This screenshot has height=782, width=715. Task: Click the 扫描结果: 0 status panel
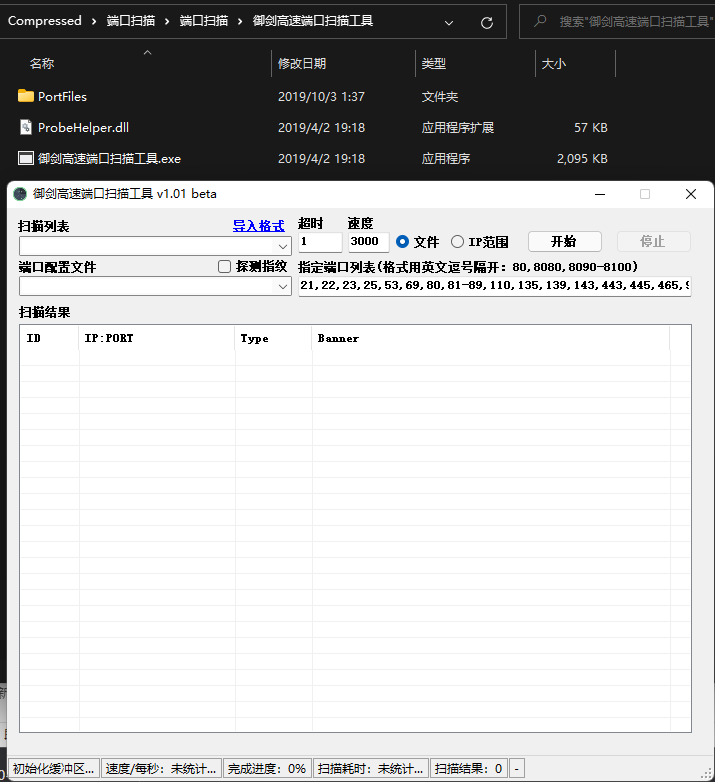point(469,769)
